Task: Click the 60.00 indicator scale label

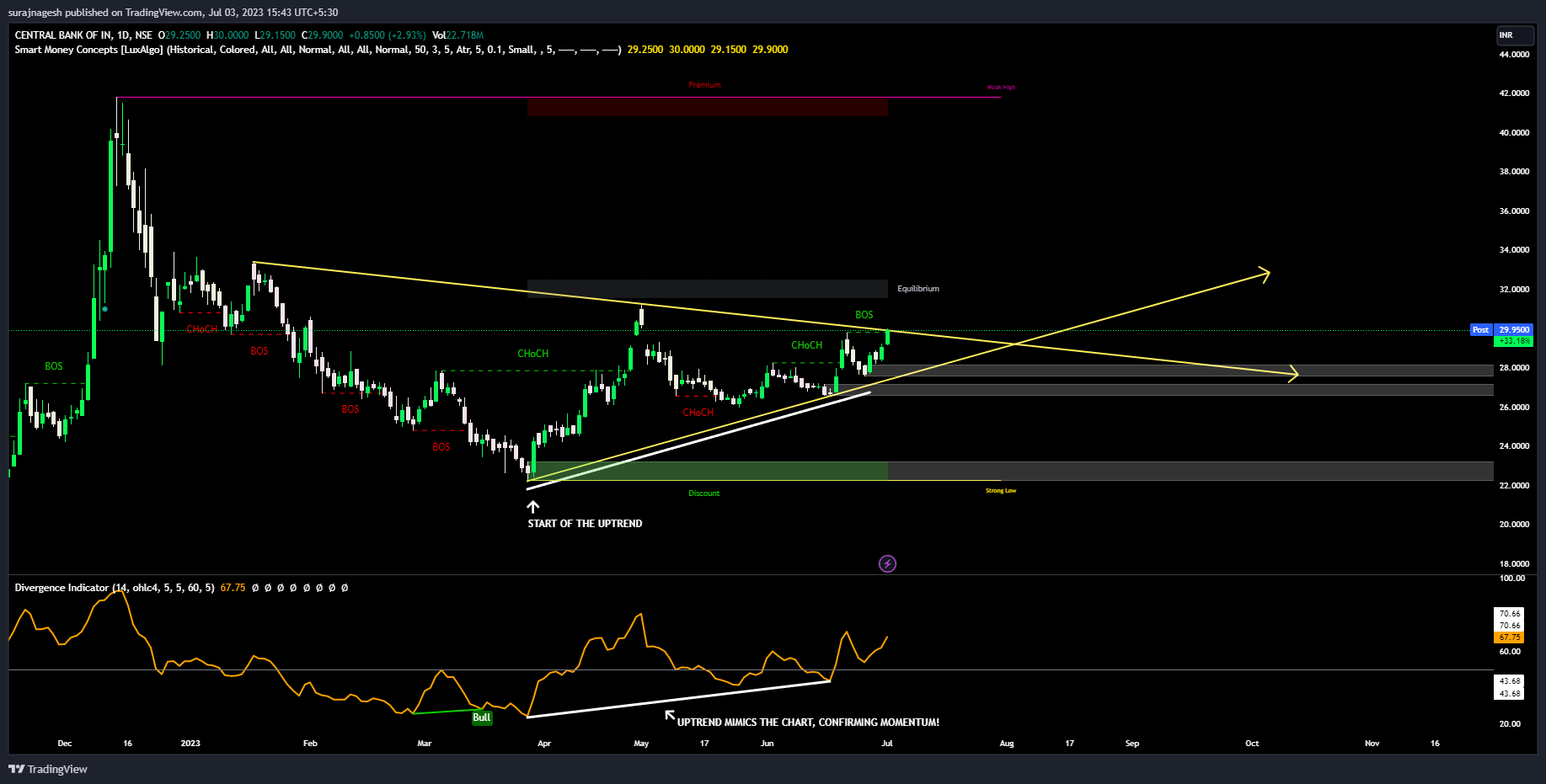Action: tap(1510, 652)
